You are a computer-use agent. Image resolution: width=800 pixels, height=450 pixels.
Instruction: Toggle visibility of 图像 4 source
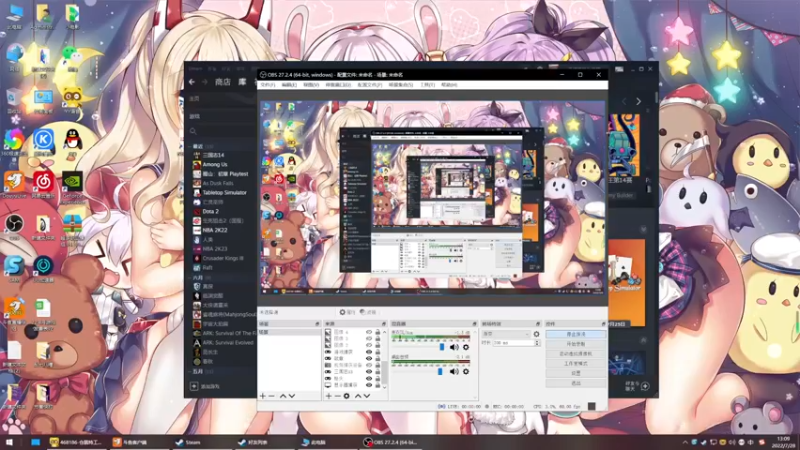[x=369, y=332]
